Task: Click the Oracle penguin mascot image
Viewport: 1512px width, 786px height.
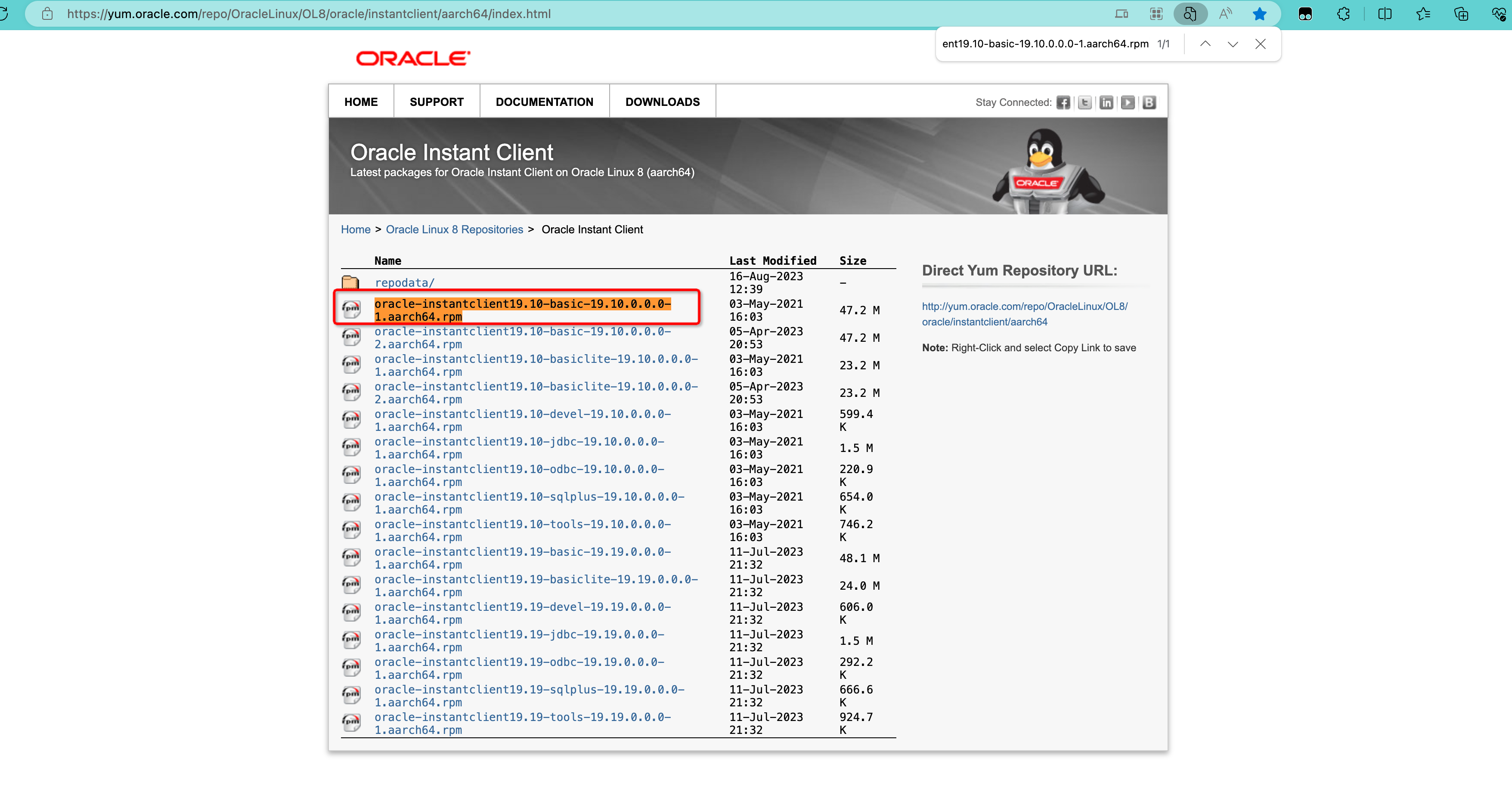Action: pos(1048,171)
